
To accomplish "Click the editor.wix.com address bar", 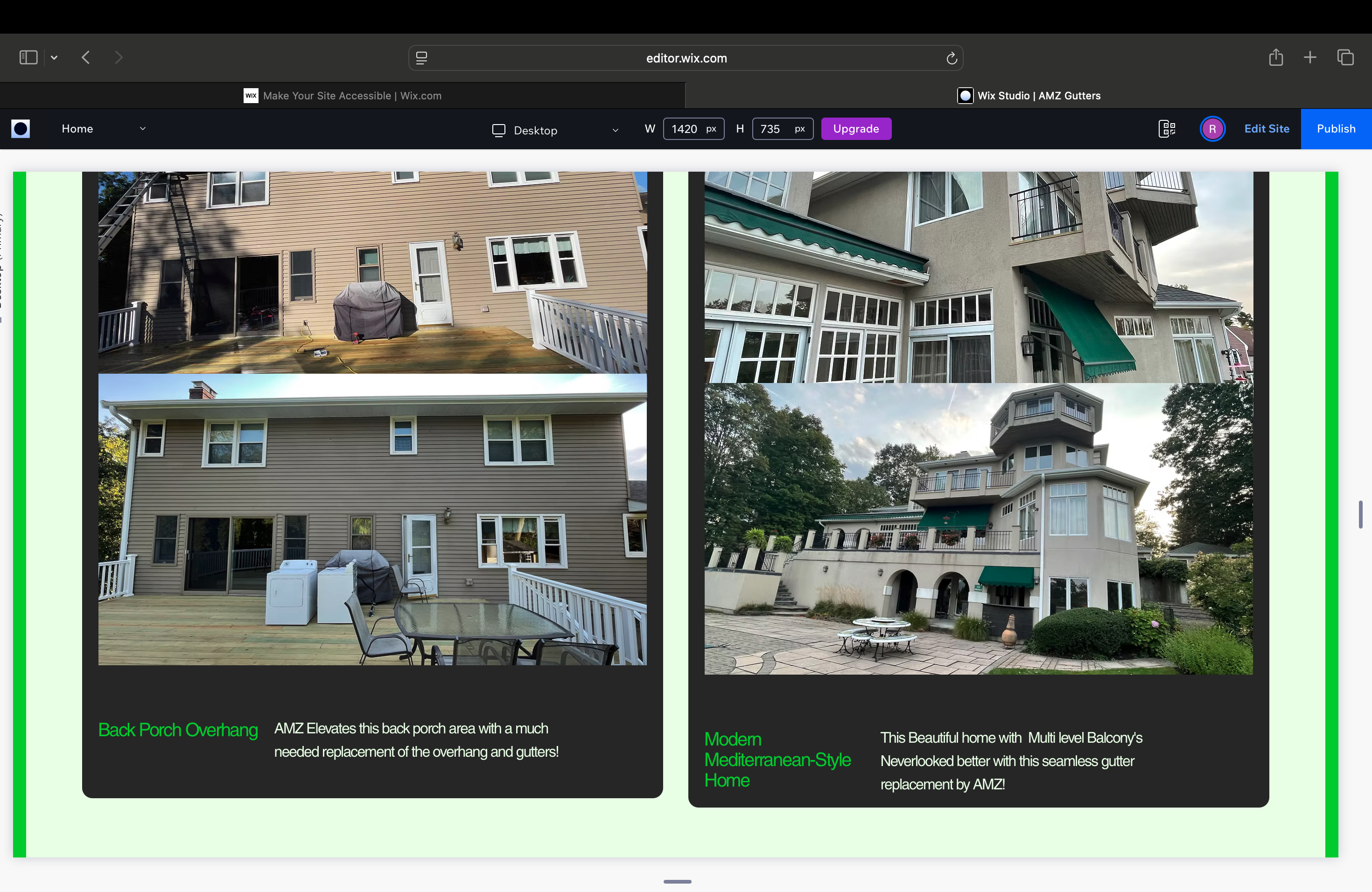I will [686, 58].
